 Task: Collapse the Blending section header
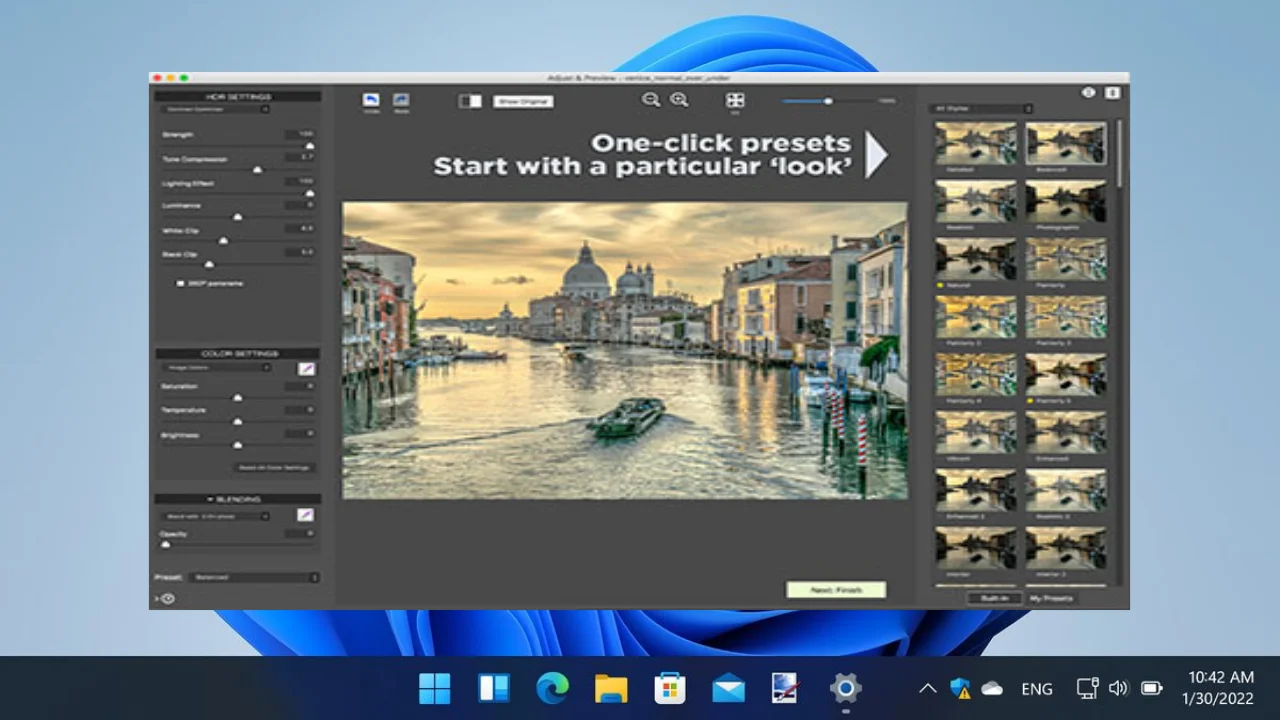pos(237,498)
